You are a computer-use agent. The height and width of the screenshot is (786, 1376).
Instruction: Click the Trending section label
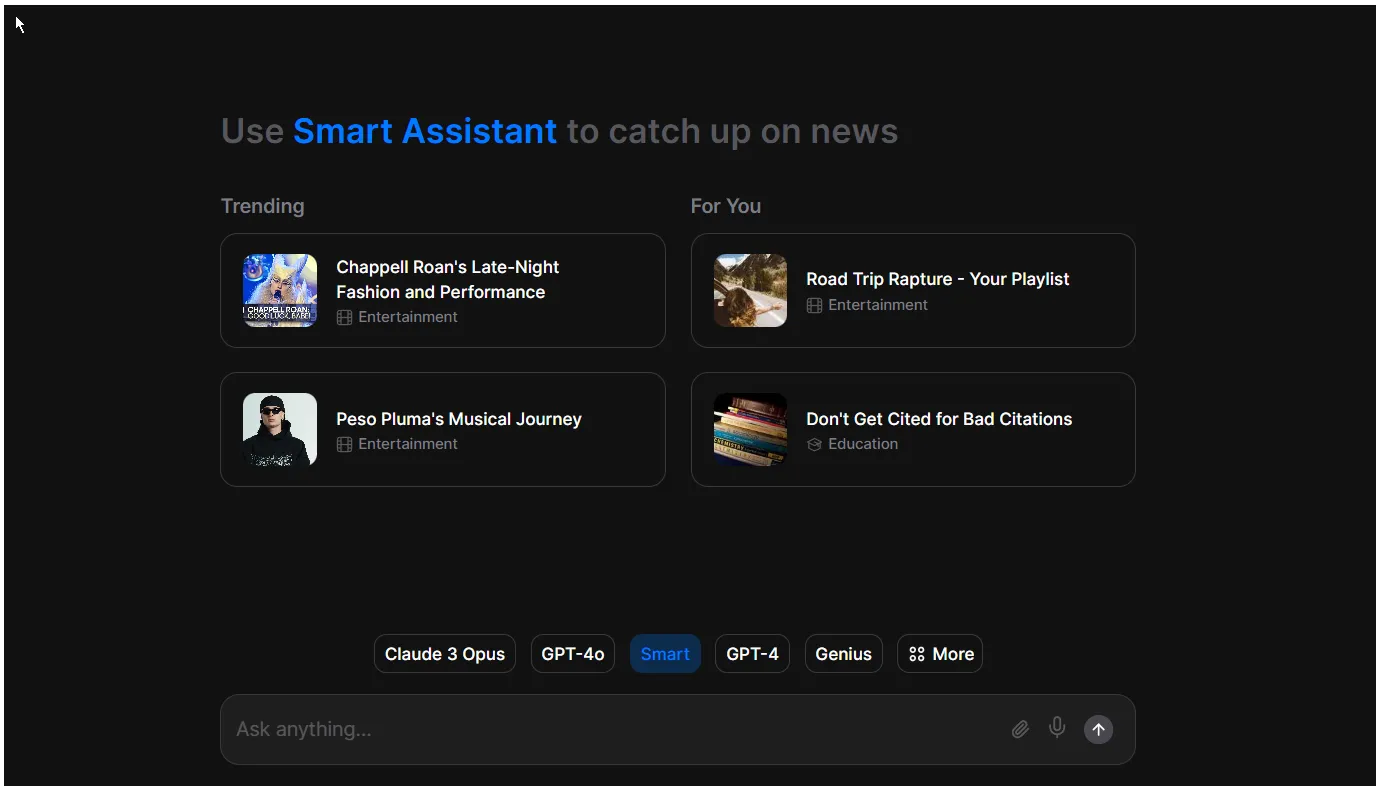click(262, 206)
